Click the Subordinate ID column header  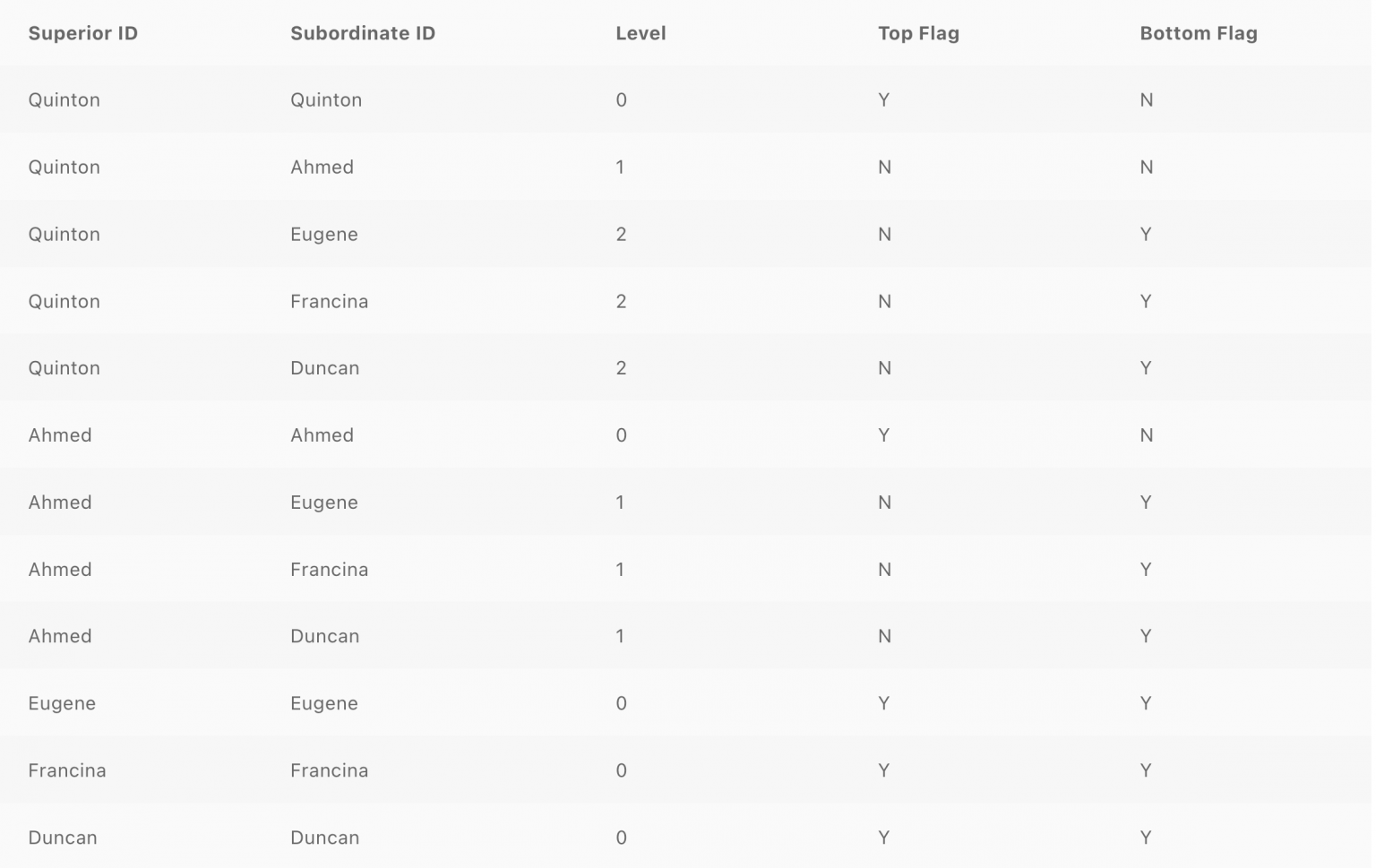pos(362,33)
